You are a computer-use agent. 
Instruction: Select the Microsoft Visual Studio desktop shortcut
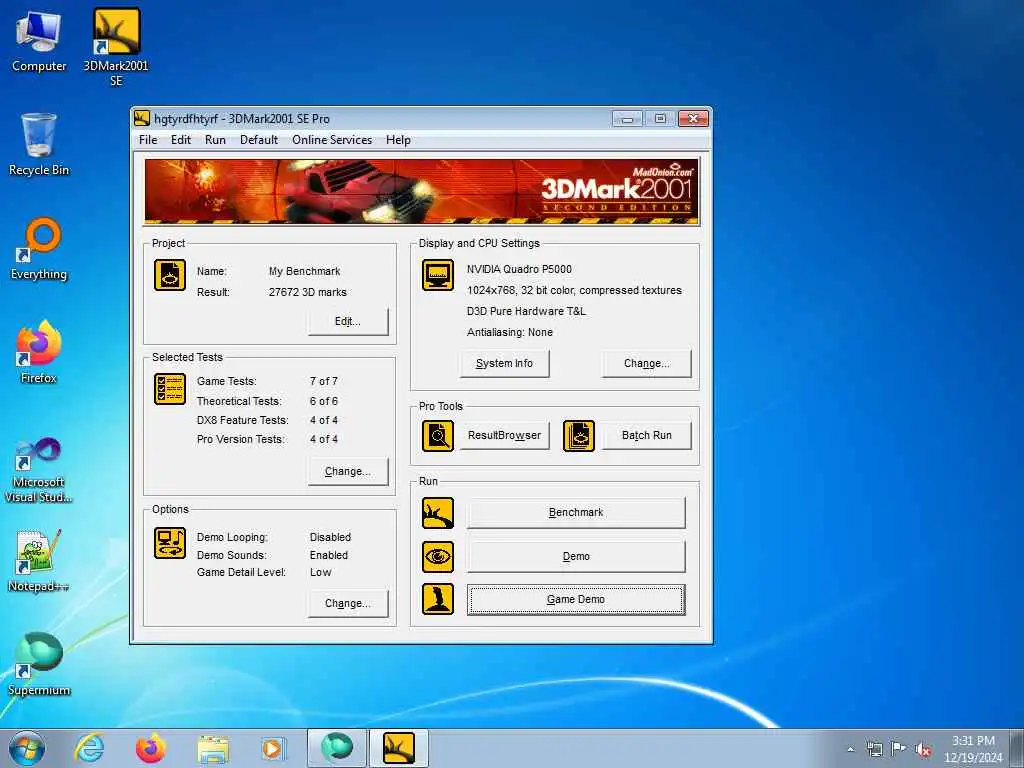click(39, 470)
